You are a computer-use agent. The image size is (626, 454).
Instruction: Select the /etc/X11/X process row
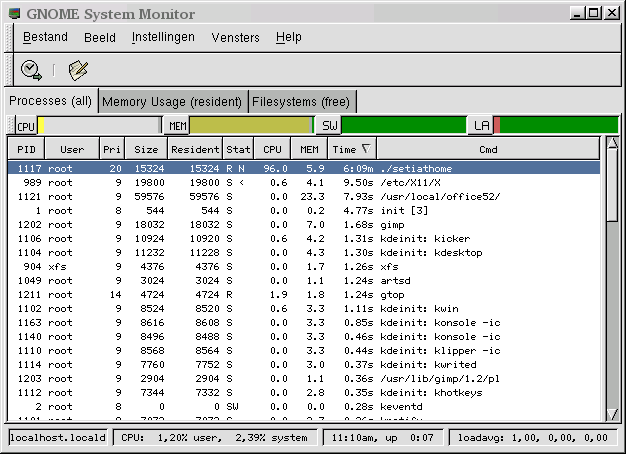pos(304,182)
